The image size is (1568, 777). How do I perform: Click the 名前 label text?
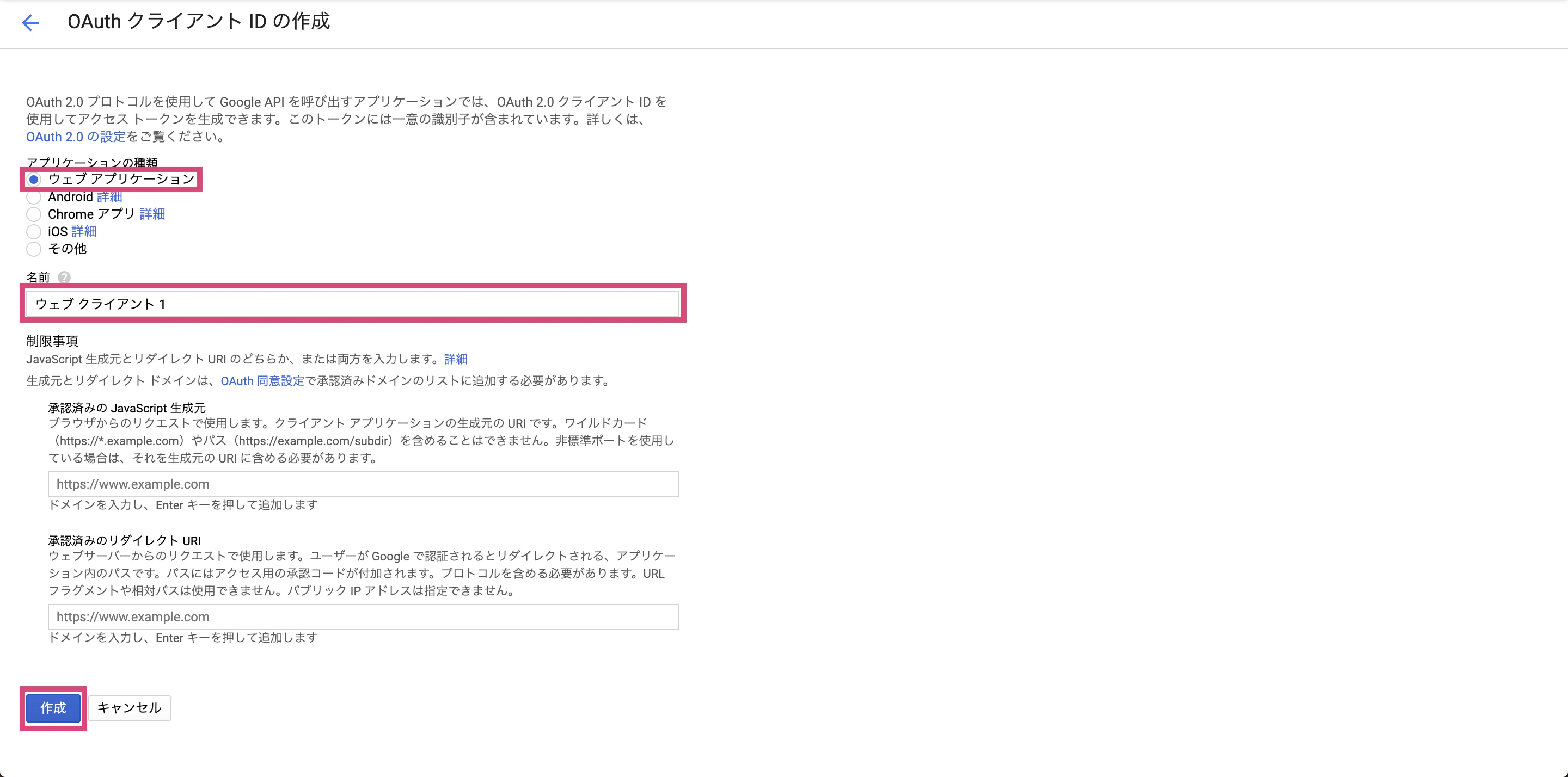tap(38, 277)
